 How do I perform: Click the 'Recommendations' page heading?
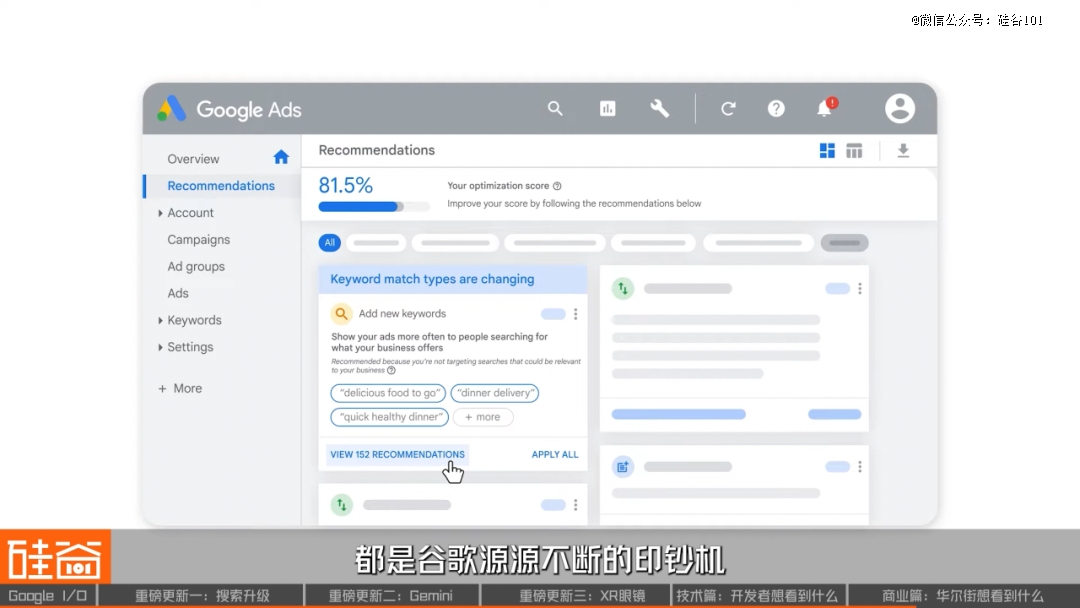click(377, 150)
